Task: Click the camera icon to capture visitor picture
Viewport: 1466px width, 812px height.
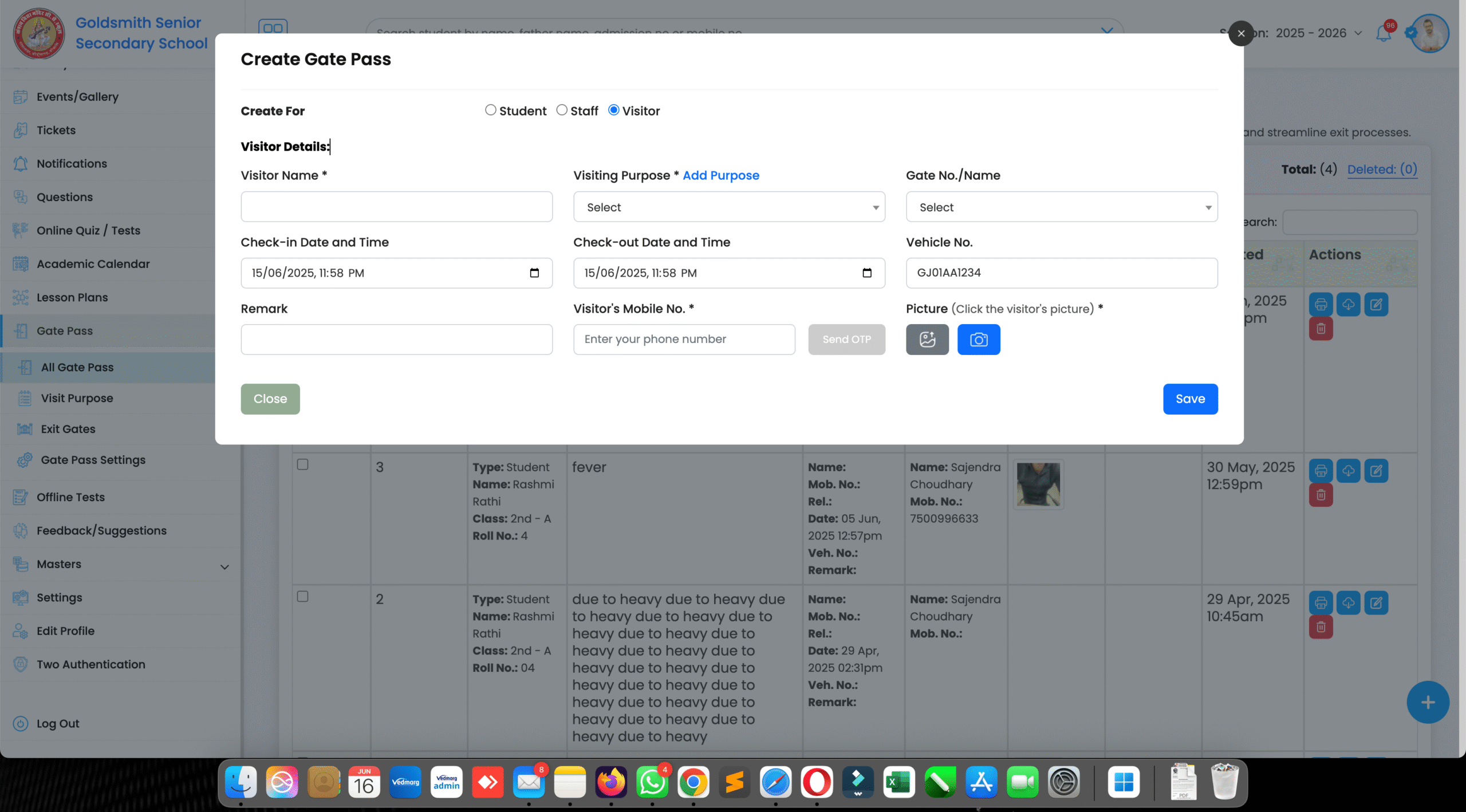Action: pos(979,339)
